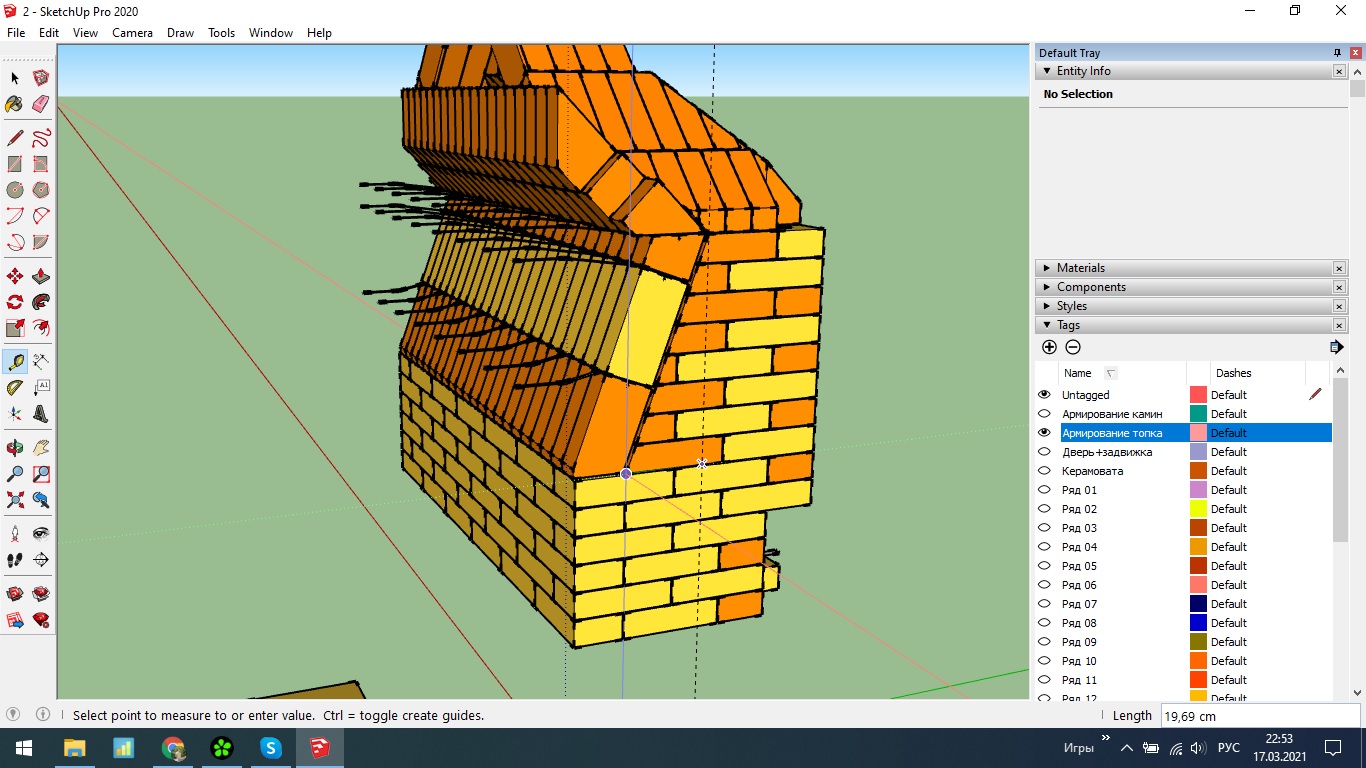Open the Camera menu
Image resolution: width=1366 pixels, height=768 pixels.
pyautogui.click(x=132, y=33)
